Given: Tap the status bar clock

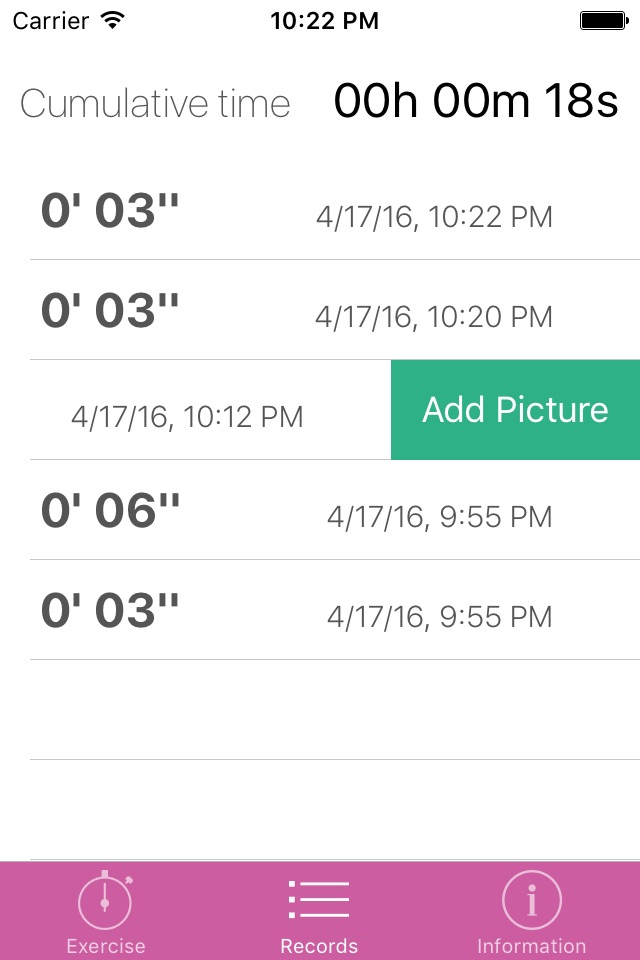Looking at the screenshot, I should (x=324, y=20).
